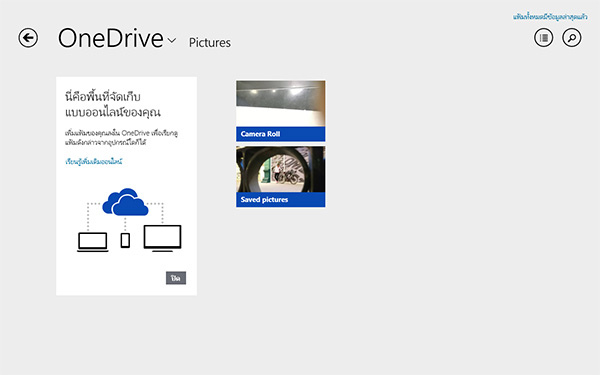Click the second line of card description
The image size is (600, 375).
pyautogui.click(x=105, y=142)
